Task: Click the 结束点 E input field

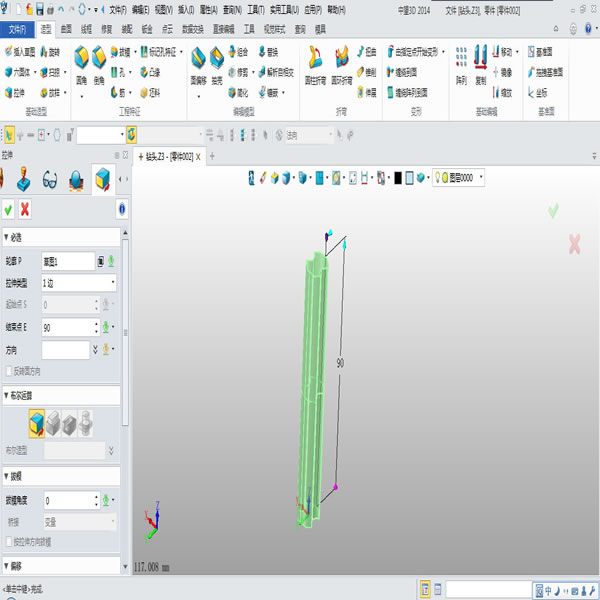Action: click(67, 328)
